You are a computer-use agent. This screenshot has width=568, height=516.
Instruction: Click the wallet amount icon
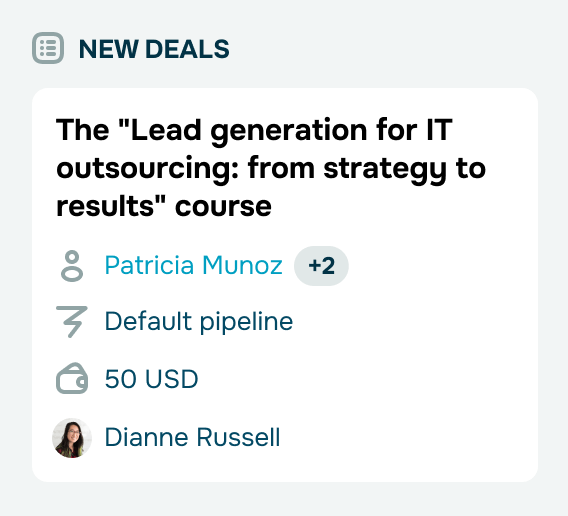[x=72, y=378]
